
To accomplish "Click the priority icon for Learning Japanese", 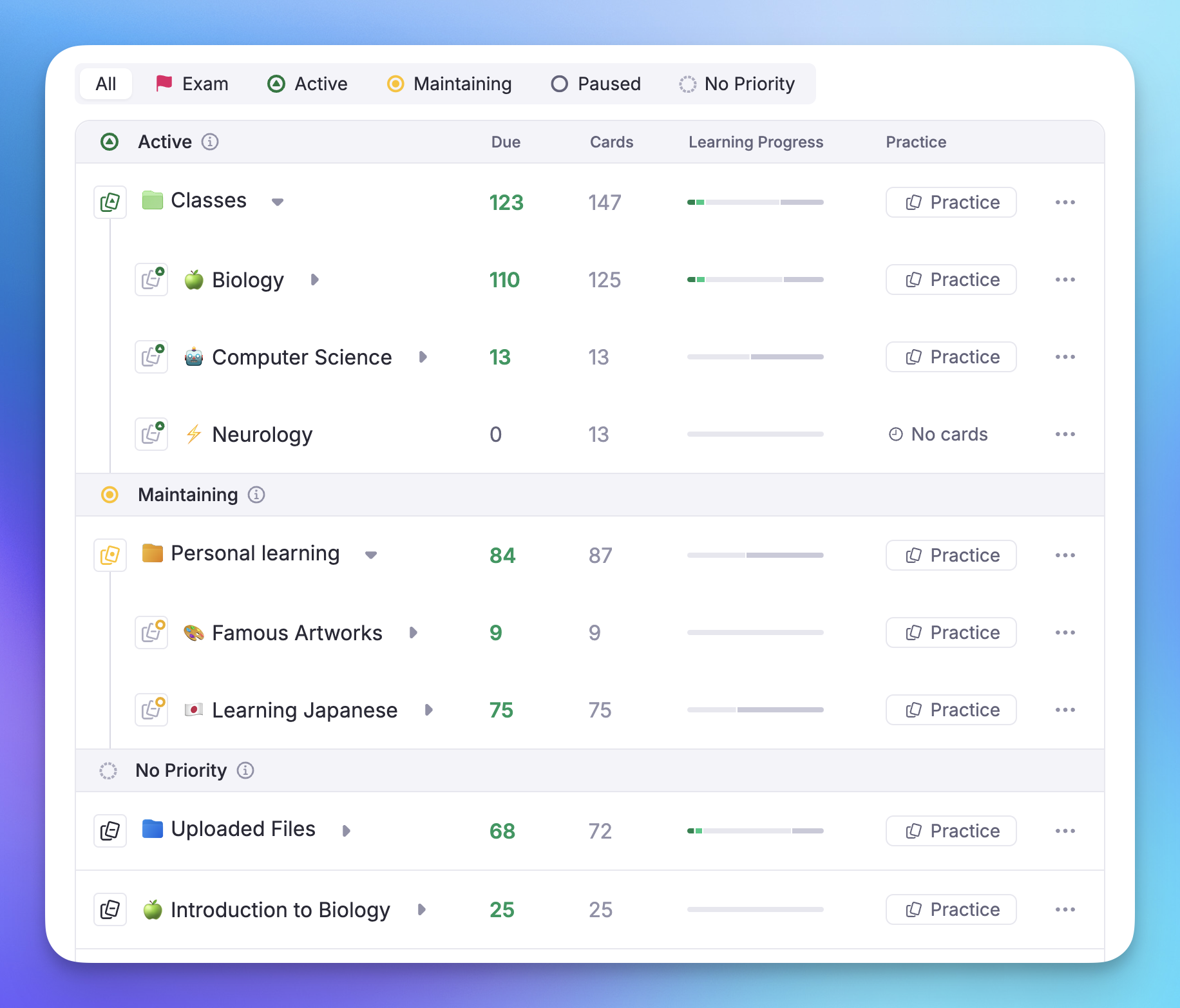I will pyautogui.click(x=151, y=710).
